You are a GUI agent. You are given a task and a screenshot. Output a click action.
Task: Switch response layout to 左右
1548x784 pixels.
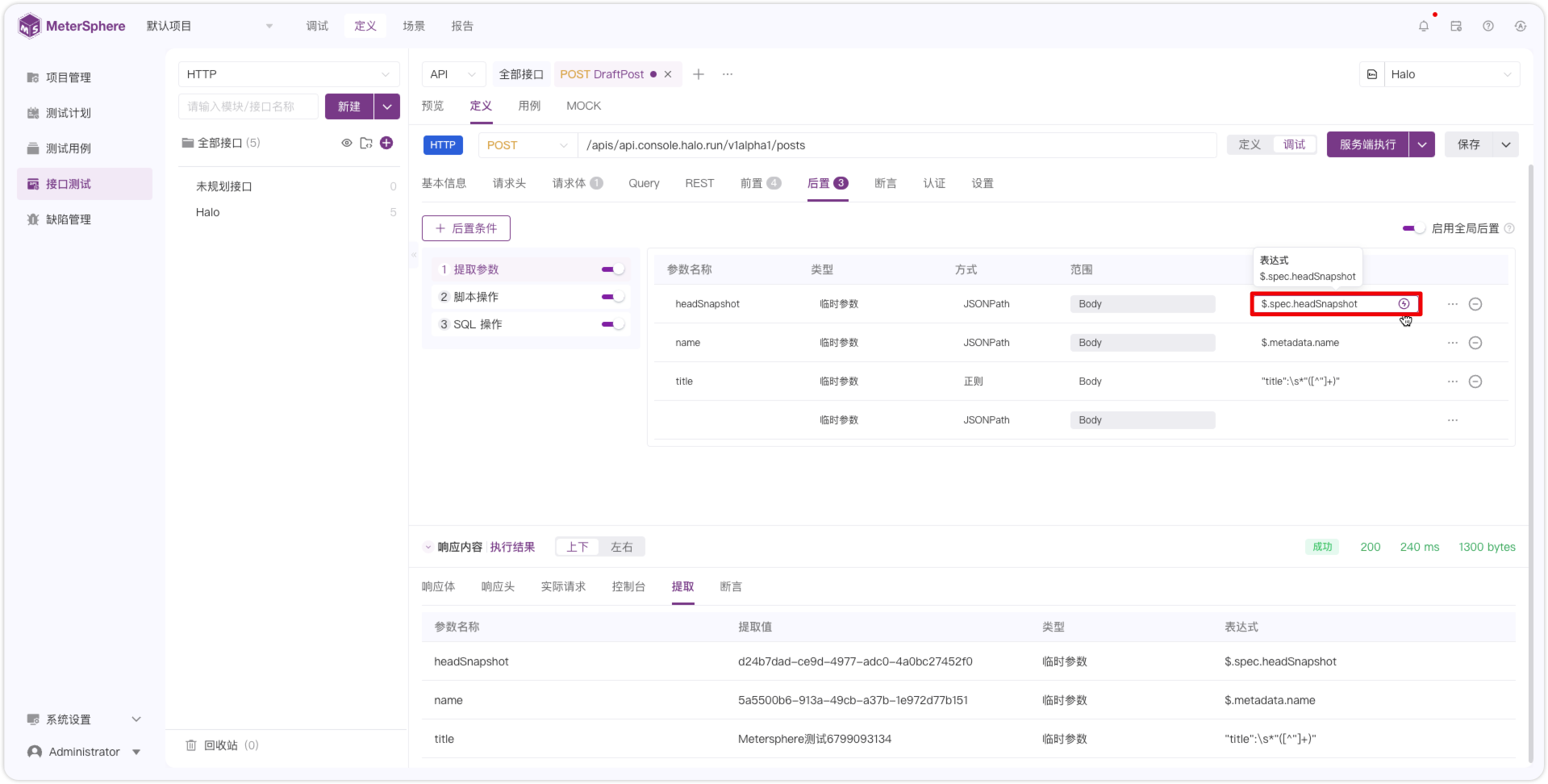click(x=621, y=547)
